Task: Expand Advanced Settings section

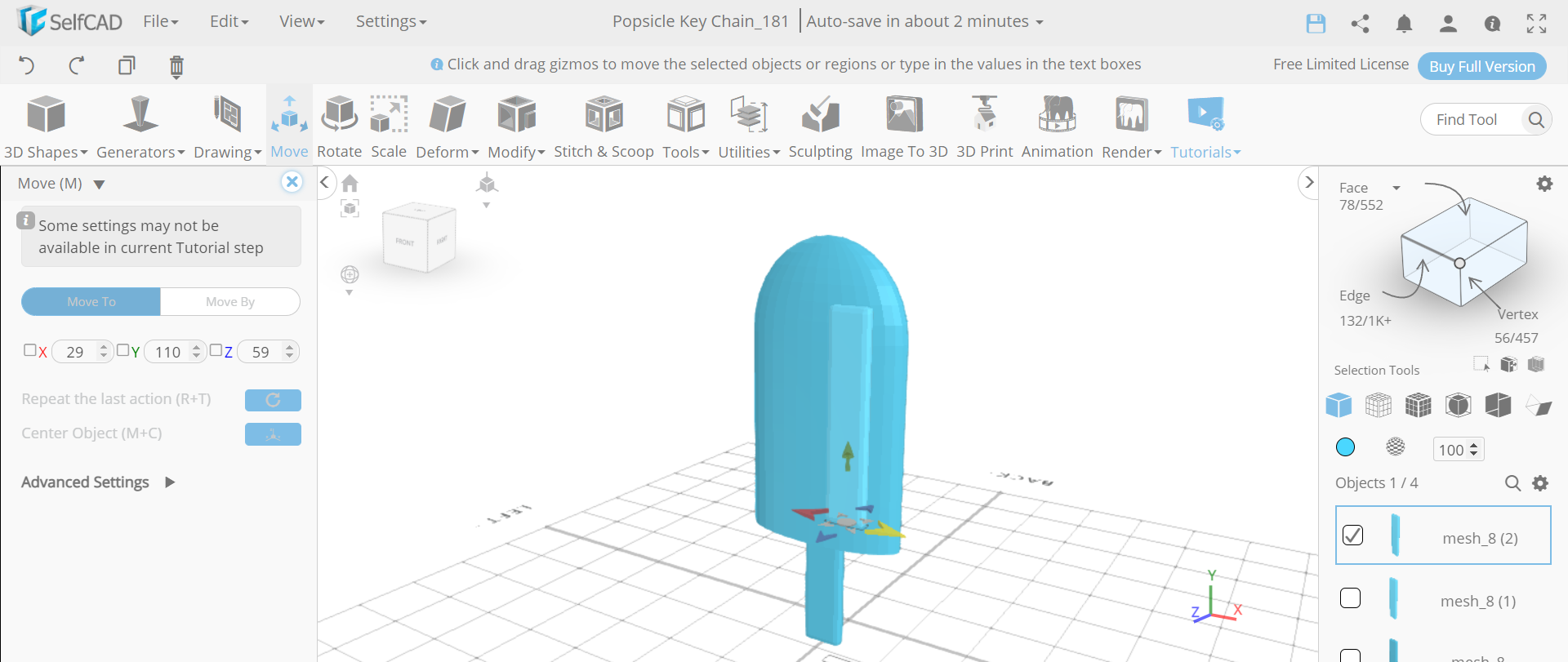Action: pyautogui.click(x=98, y=482)
